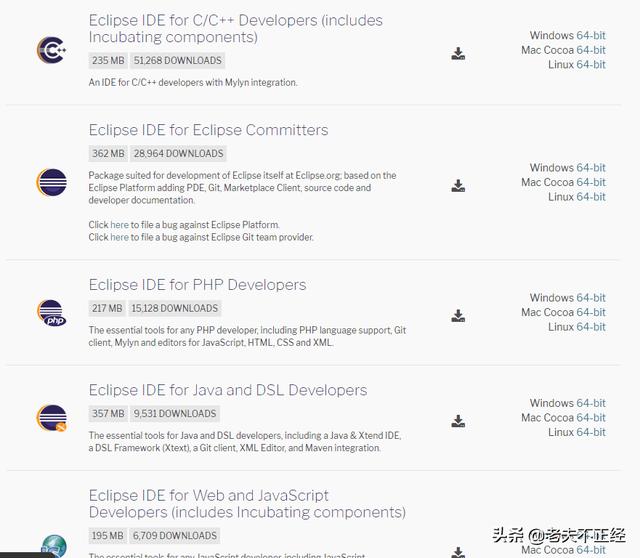Click 'The essential tools for Java and DSL' description
The image size is (640, 558).
click(245, 442)
